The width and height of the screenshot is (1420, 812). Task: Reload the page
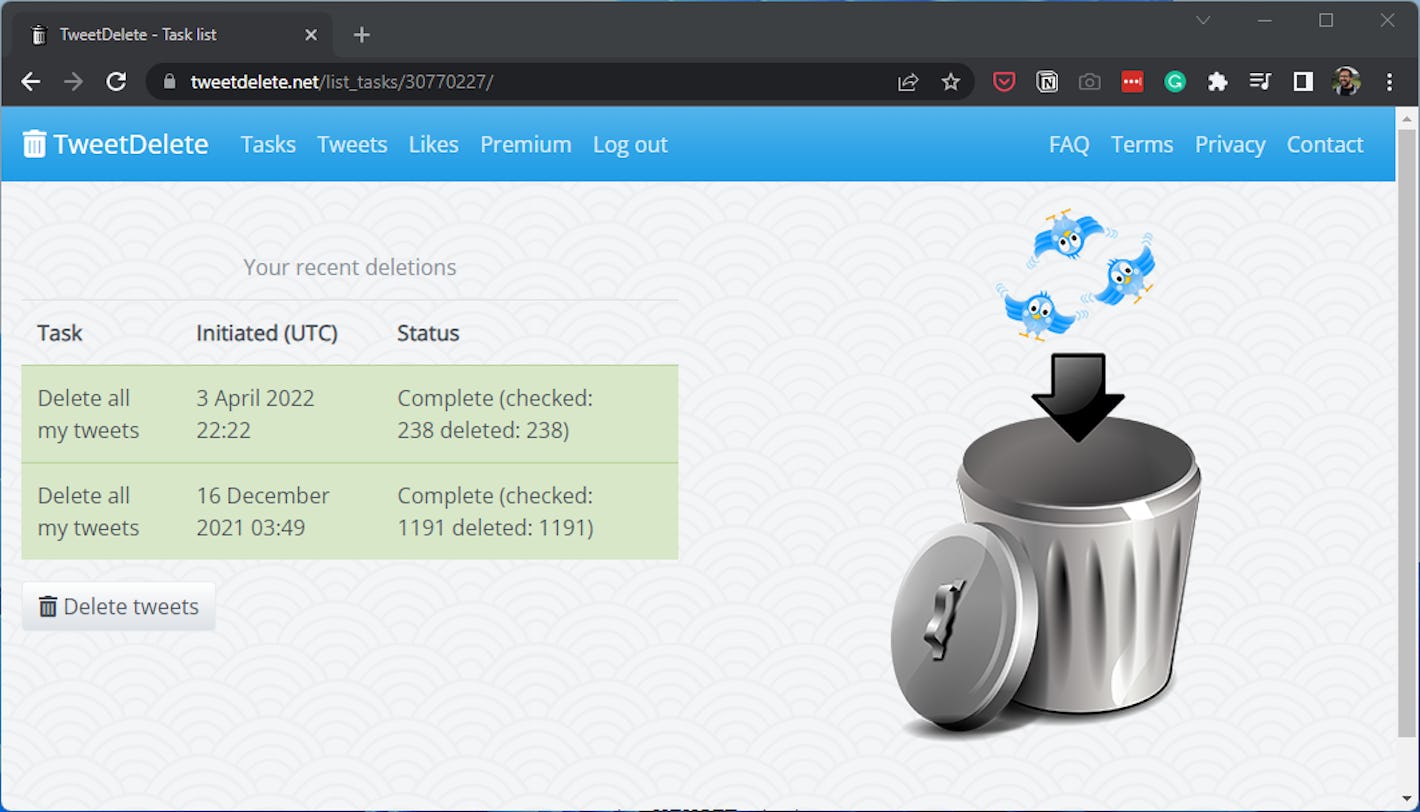[116, 82]
